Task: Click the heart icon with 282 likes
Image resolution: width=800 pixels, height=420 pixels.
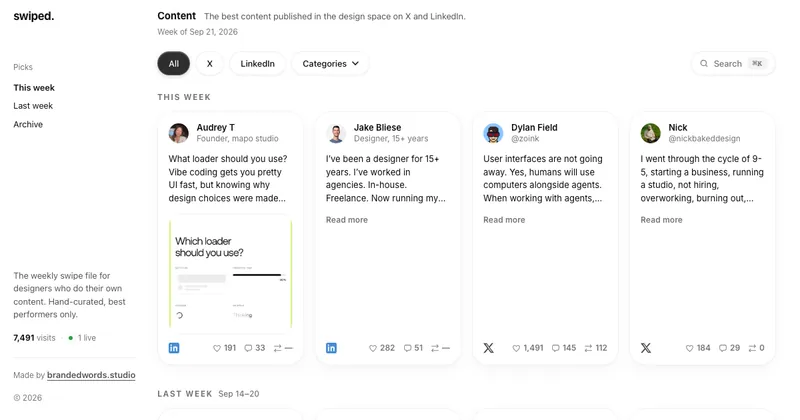Action: tap(373, 348)
